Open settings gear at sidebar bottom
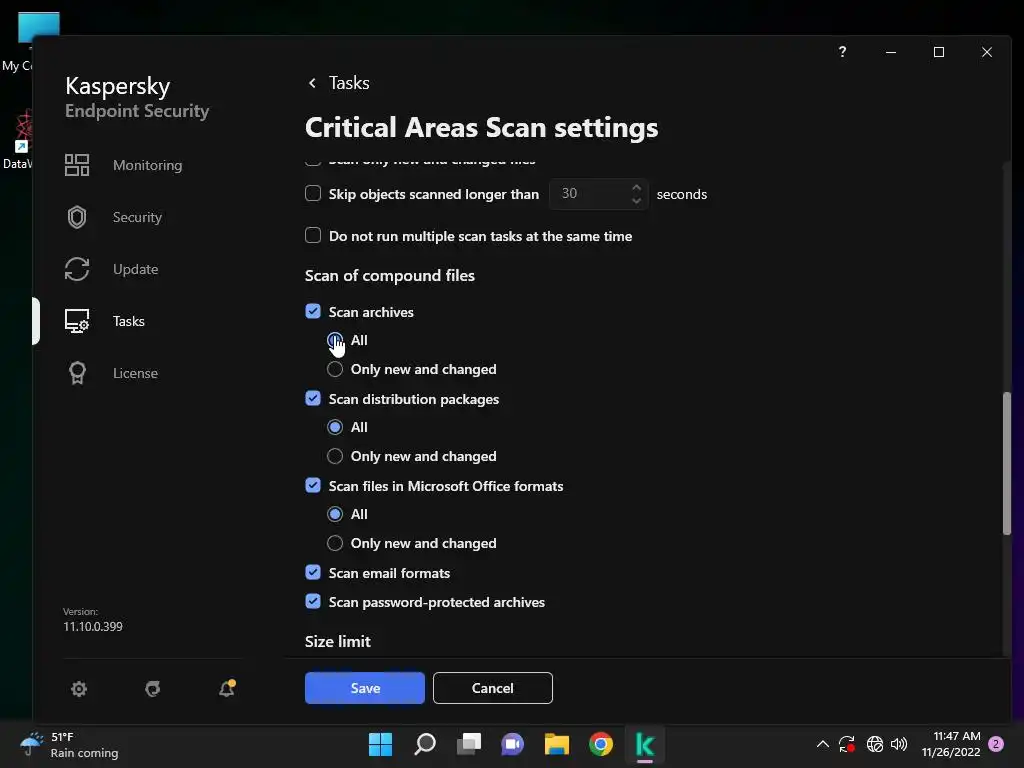The image size is (1024, 768). 79,688
